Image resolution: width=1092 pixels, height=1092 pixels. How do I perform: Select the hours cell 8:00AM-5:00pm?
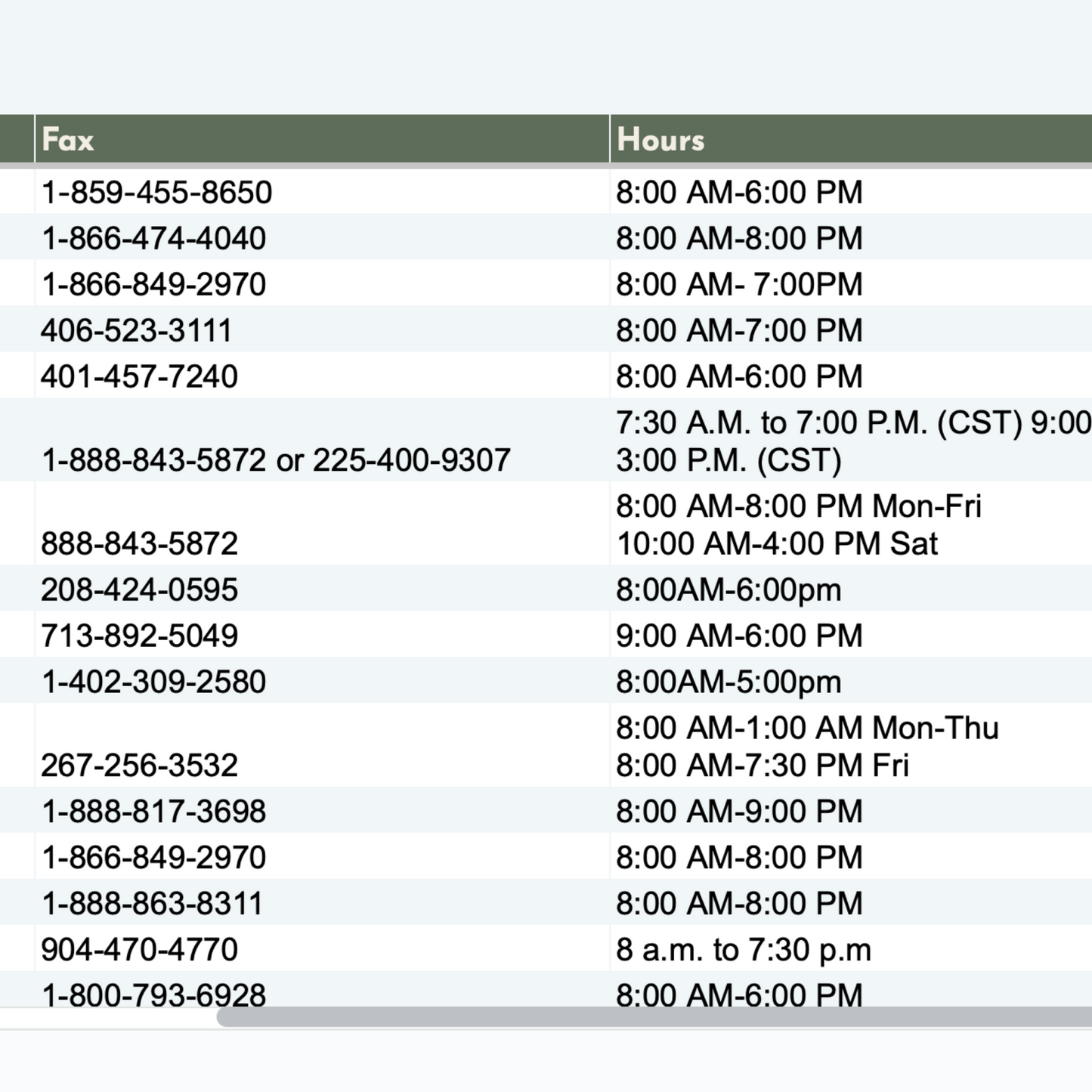[x=728, y=682]
